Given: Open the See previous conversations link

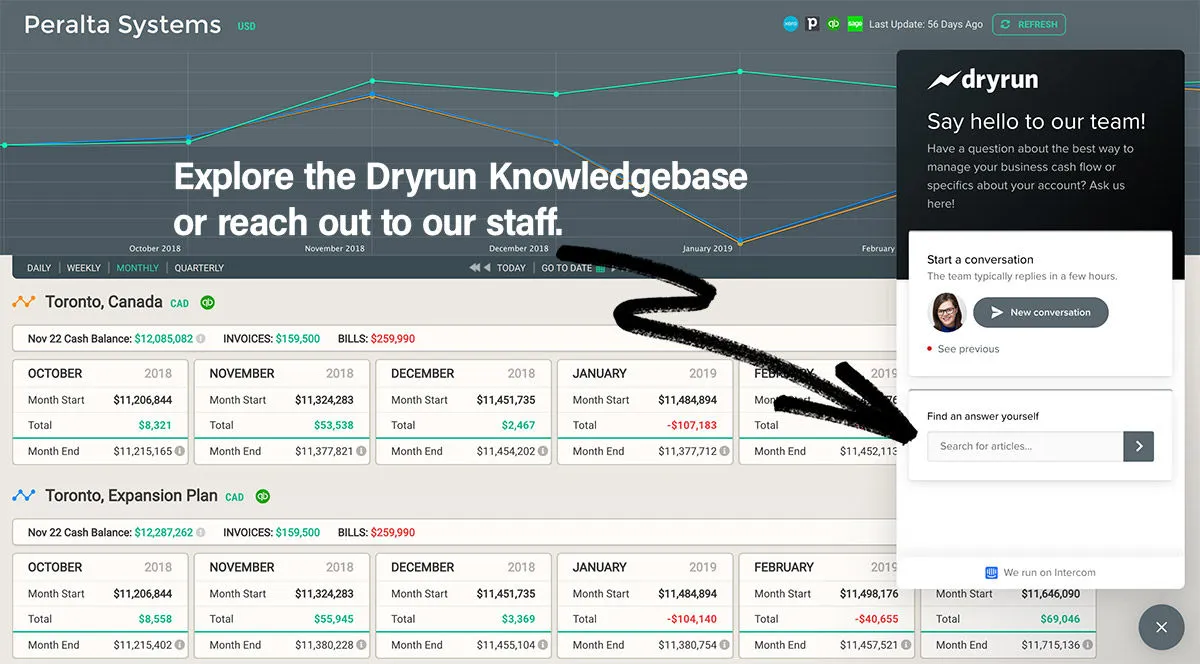Looking at the screenshot, I should tap(968, 349).
